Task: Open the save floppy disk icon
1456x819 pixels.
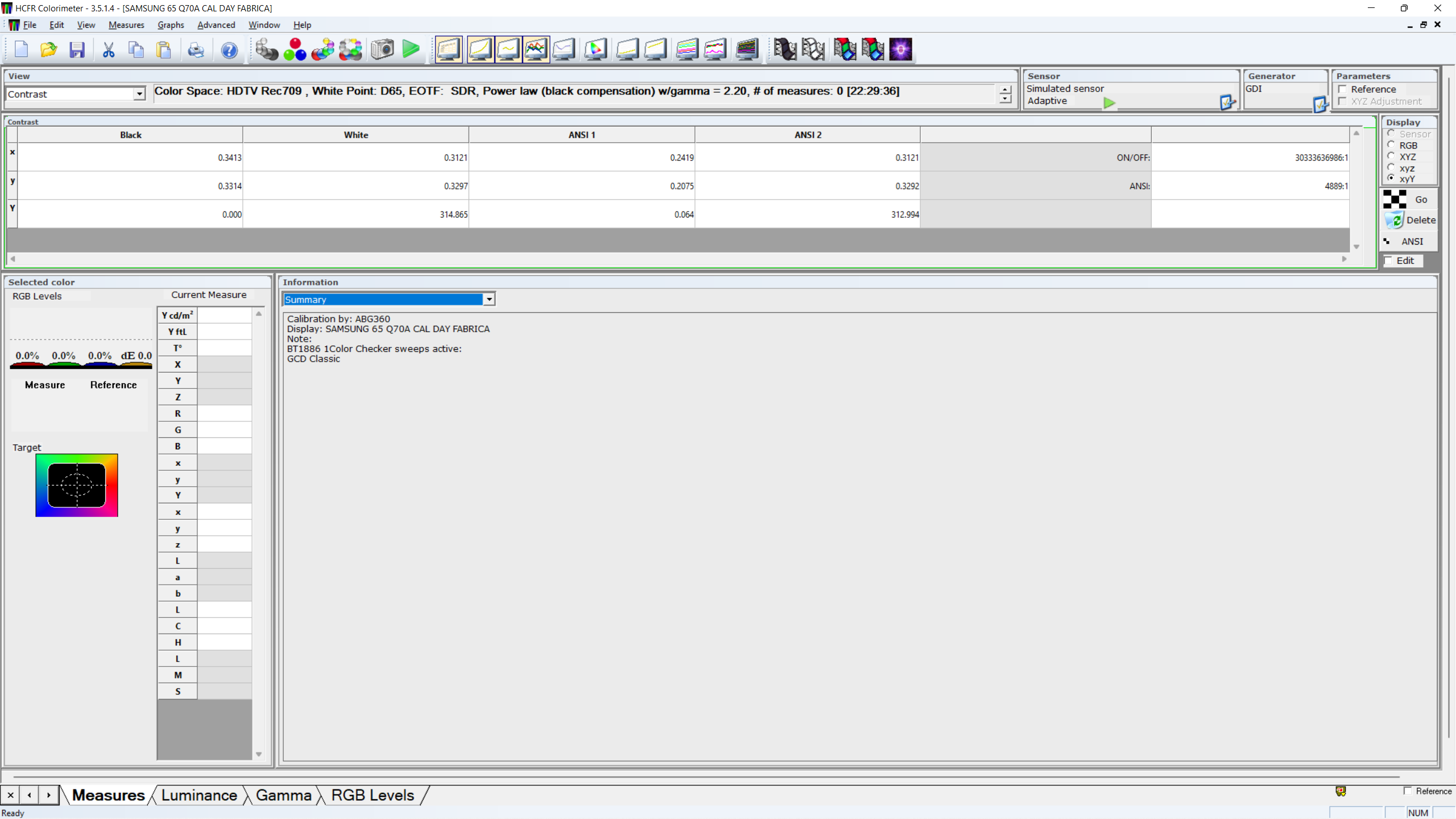Action: [x=77, y=50]
